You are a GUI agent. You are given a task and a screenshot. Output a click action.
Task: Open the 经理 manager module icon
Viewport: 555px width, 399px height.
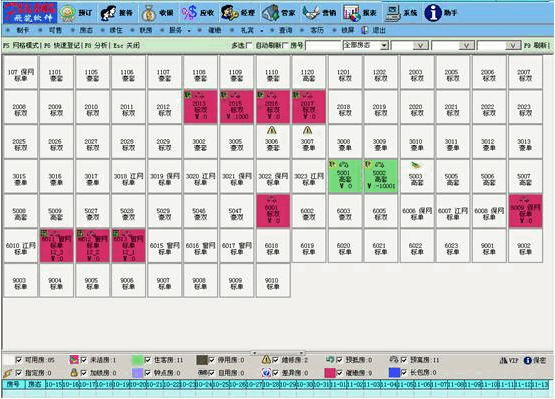pos(229,13)
